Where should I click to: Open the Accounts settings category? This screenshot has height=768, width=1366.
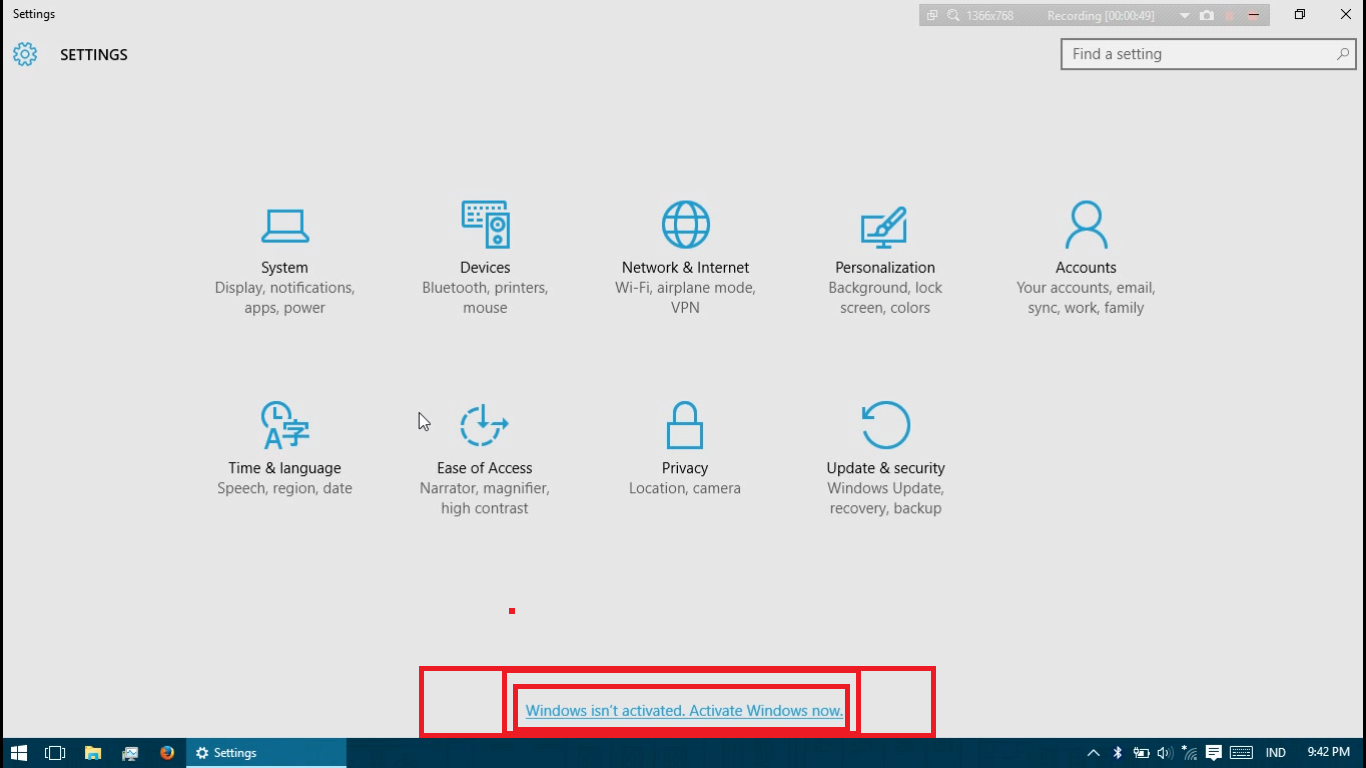tap(1085, 259)
